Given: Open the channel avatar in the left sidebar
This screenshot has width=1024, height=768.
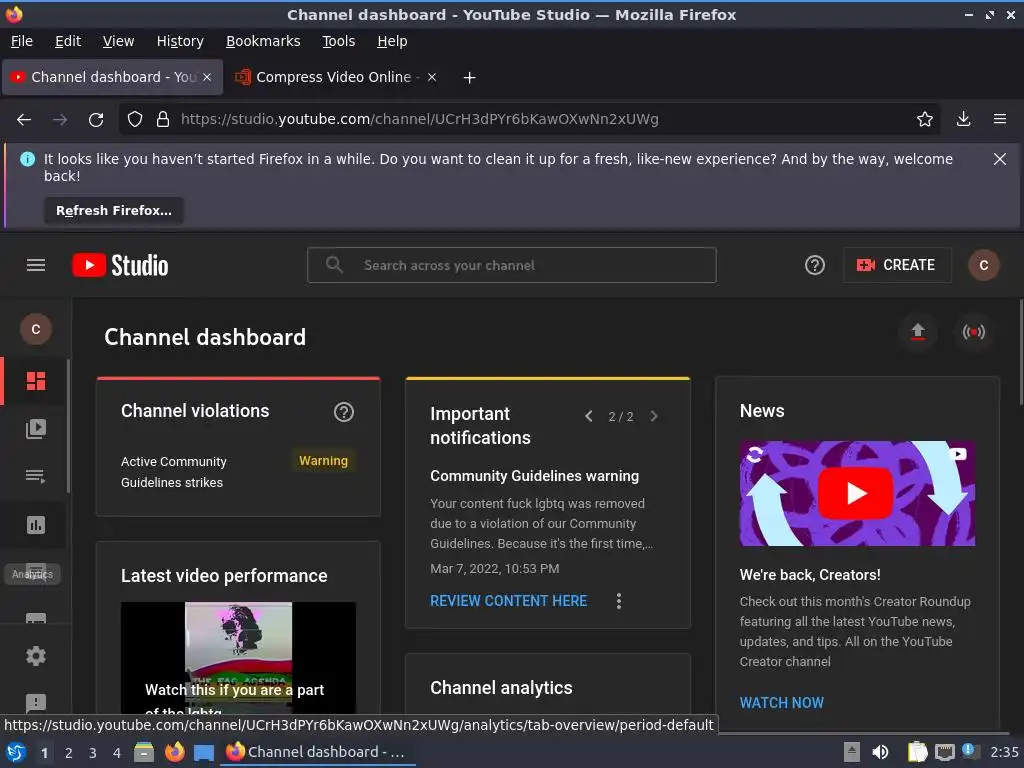Looking at the screenshot, I should pos(36,329).
